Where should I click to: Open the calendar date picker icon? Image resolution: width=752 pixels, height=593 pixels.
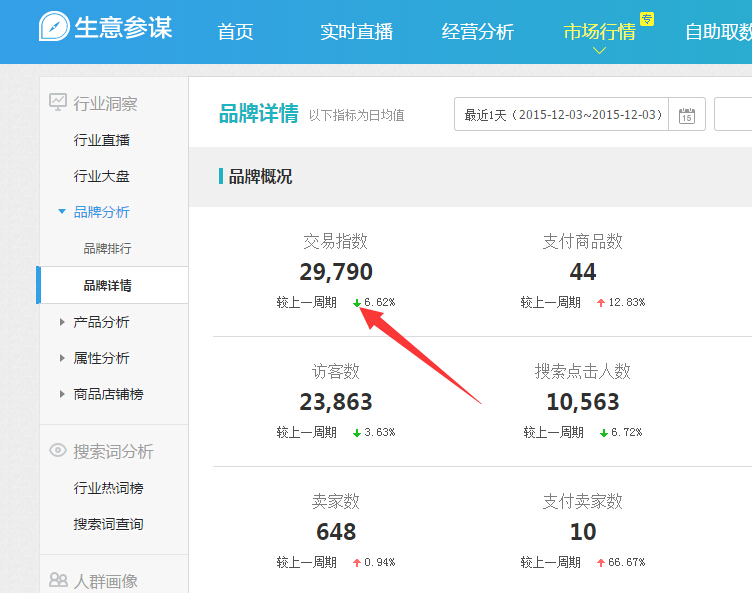pyautogui.click(x=687, y=115)
